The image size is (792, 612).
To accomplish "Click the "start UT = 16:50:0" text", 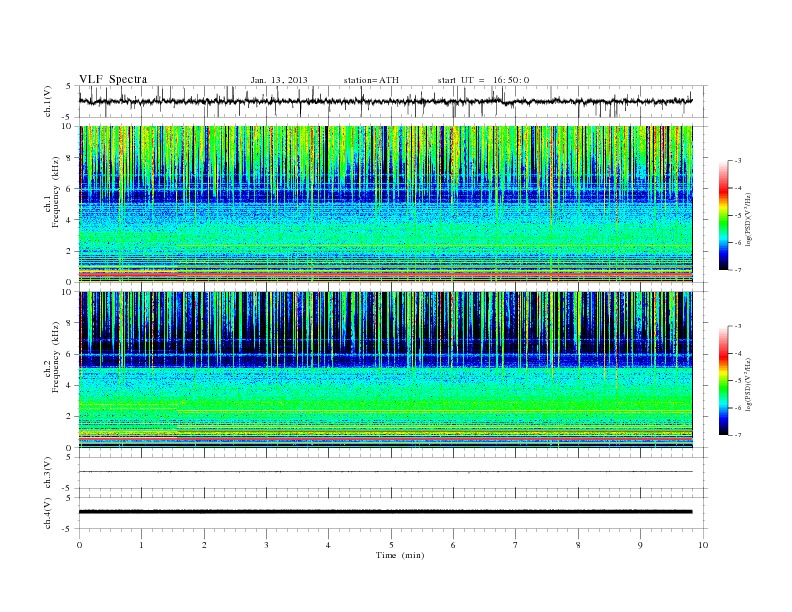I will (483, 80).
